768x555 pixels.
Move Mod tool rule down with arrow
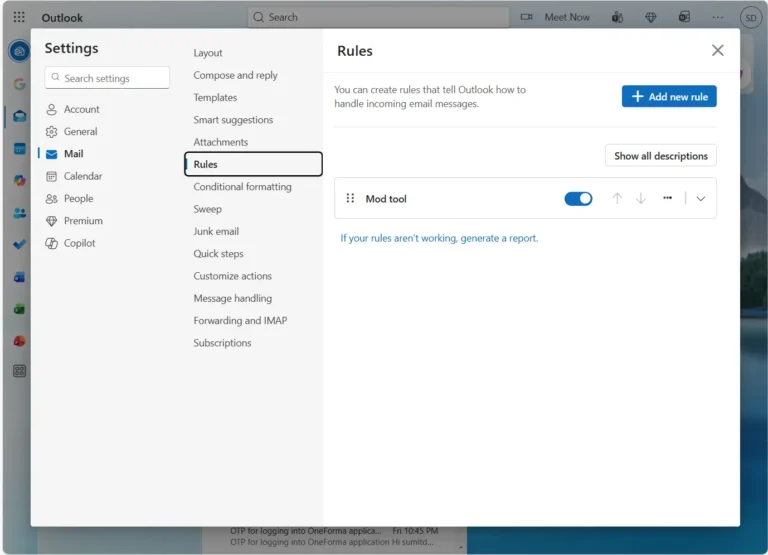click(x=641, y=199)
